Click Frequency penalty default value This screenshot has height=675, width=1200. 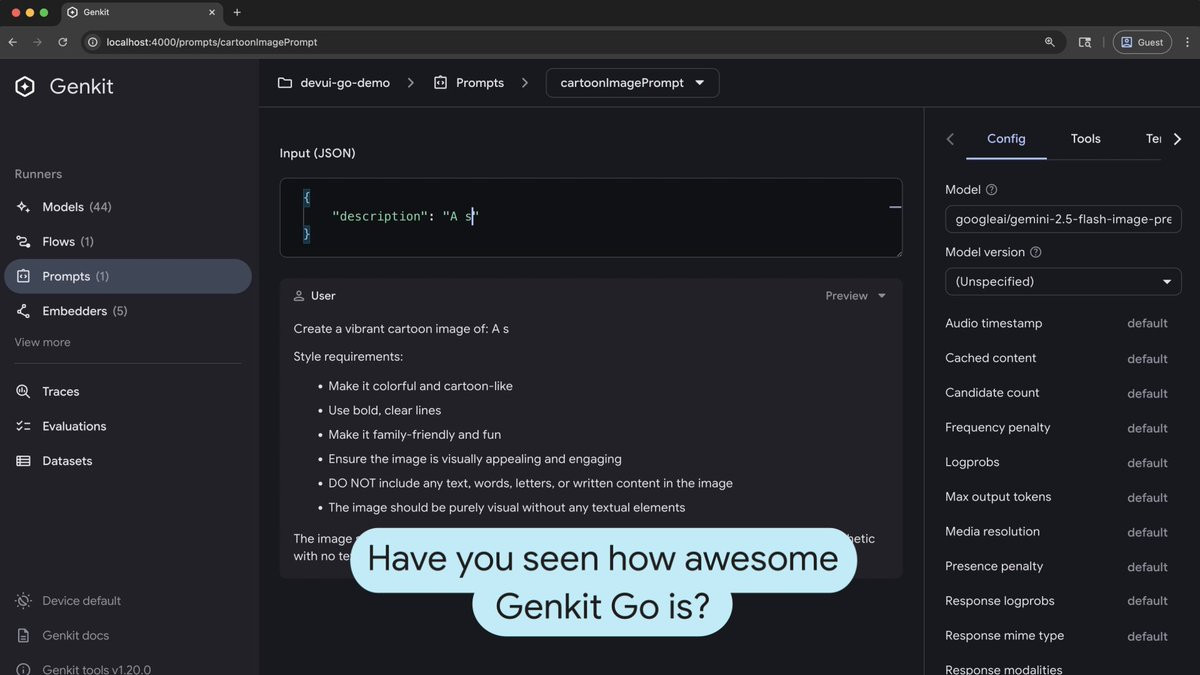pos(1147,428)
